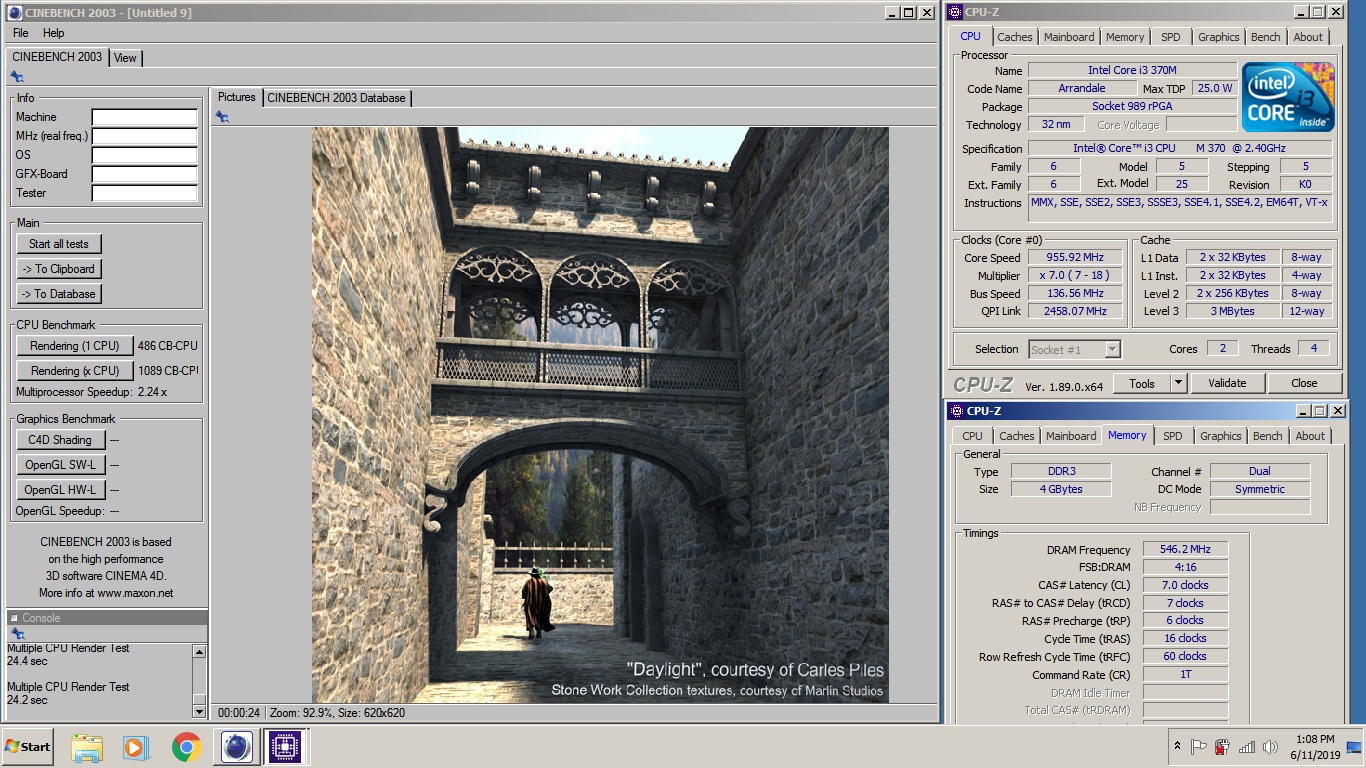This screenshot has width=1366, height=768.
Task: Open the Memory tab in upper CPU-Z window
Action: click(1125, 37)
